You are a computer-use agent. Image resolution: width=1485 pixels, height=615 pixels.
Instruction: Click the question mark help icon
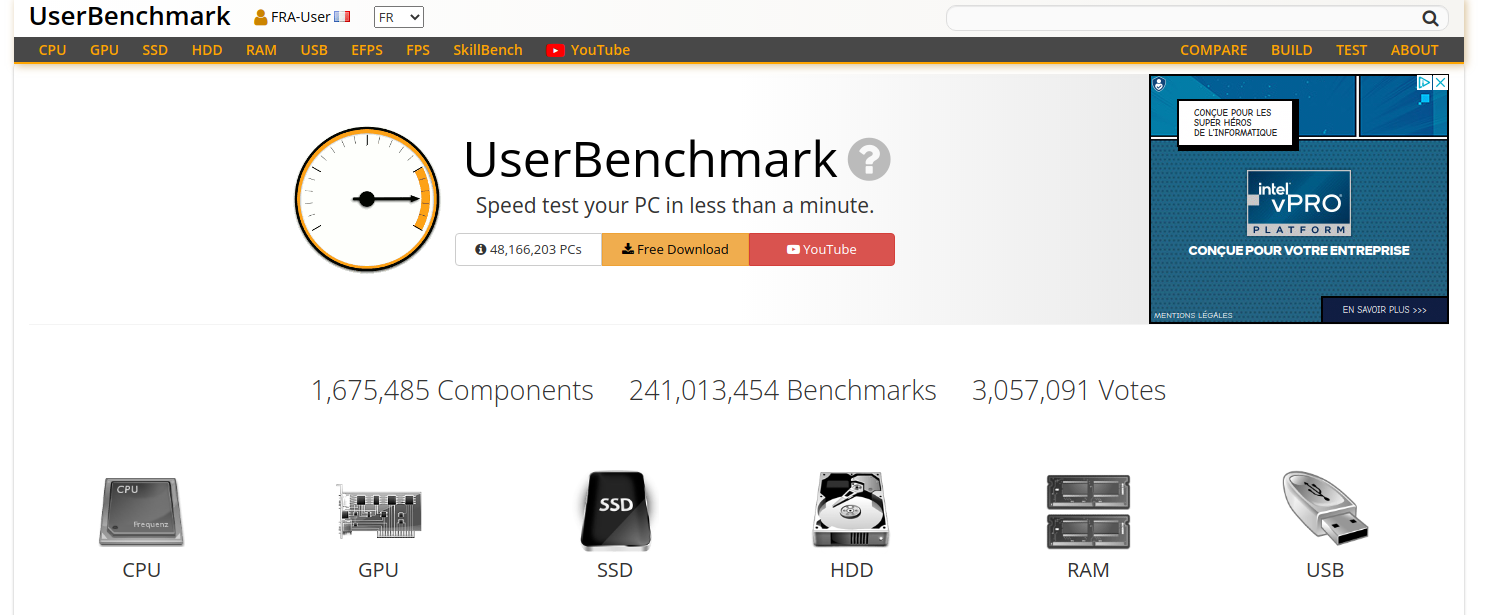click(x=869, y=160)
